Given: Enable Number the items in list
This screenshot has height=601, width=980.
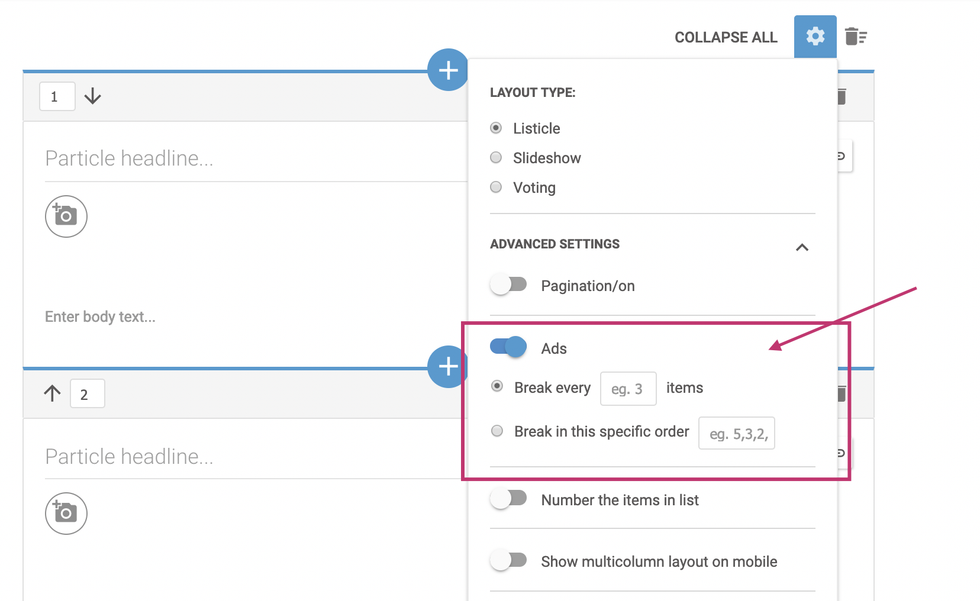Looking at the screenshot, I should (509, 499).
